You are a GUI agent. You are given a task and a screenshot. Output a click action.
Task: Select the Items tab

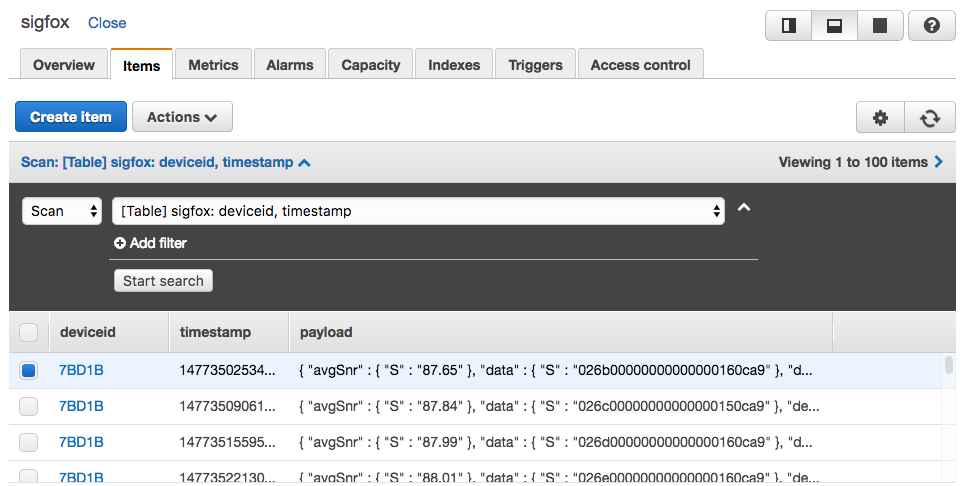pos(141,65)
